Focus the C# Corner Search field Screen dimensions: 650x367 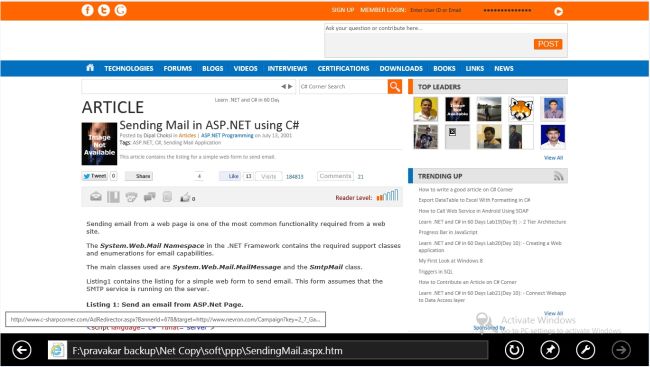(343, 87)
